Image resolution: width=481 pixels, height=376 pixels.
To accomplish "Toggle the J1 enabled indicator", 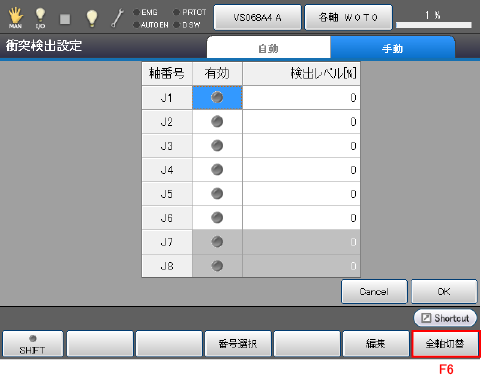I will 217,97.
